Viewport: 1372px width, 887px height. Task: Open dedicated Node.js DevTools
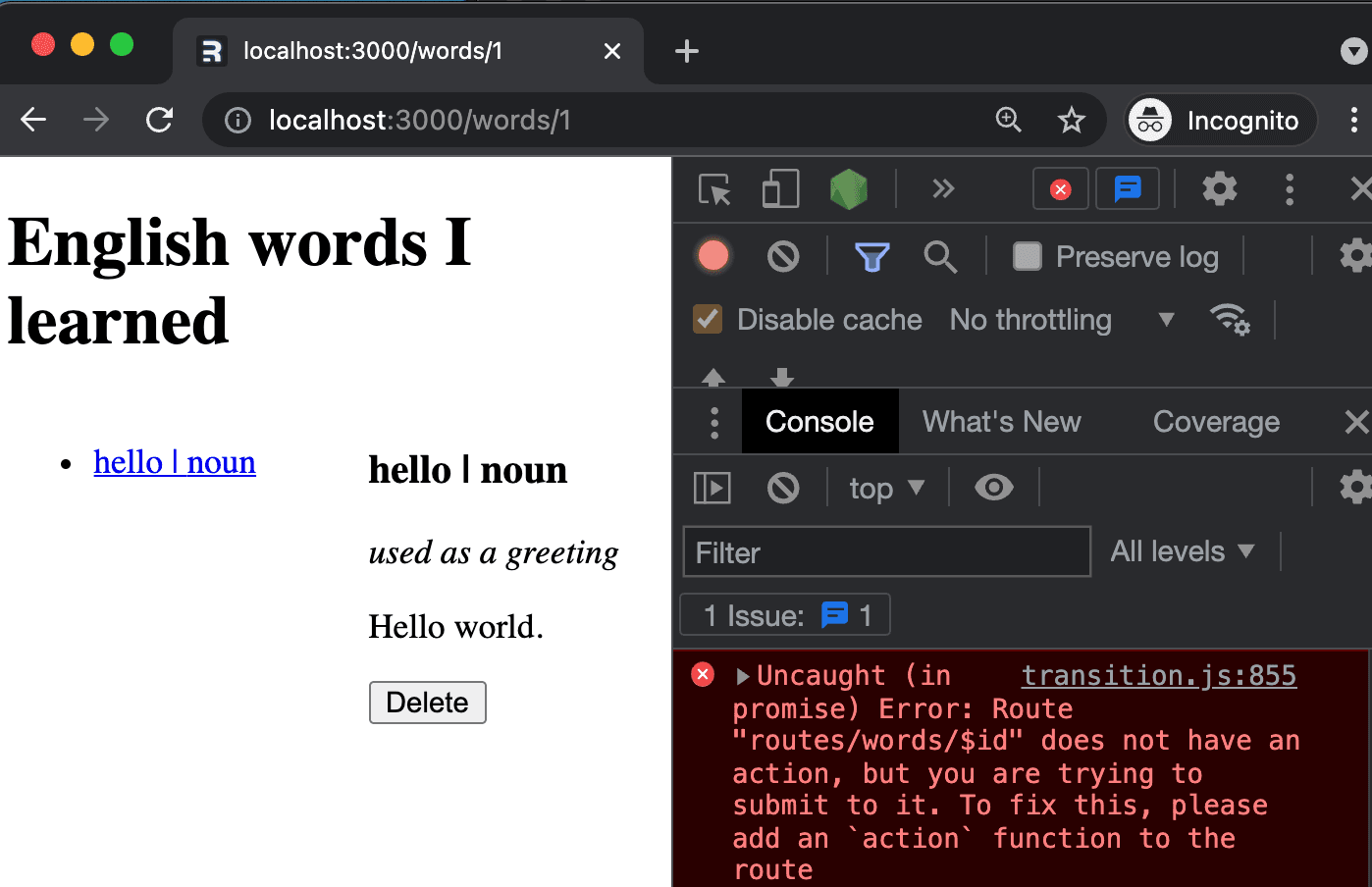[847, 188]
